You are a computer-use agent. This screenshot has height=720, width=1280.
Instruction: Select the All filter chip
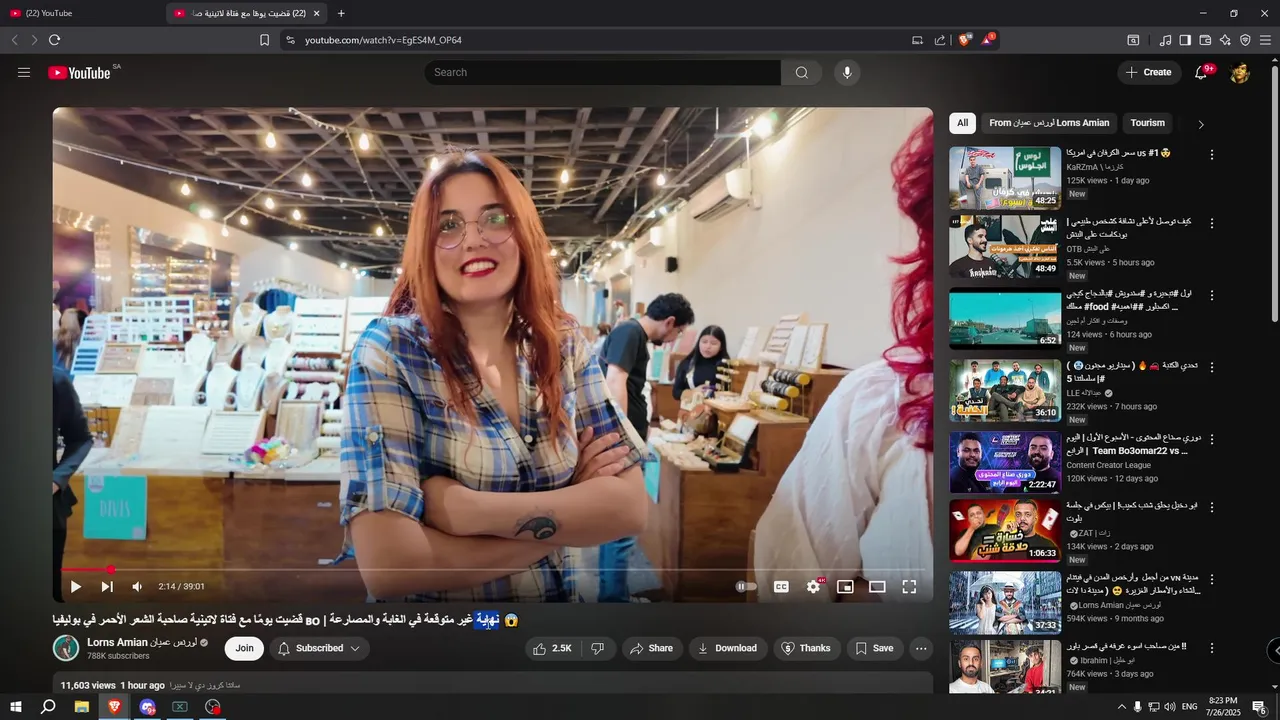(962, 123)
